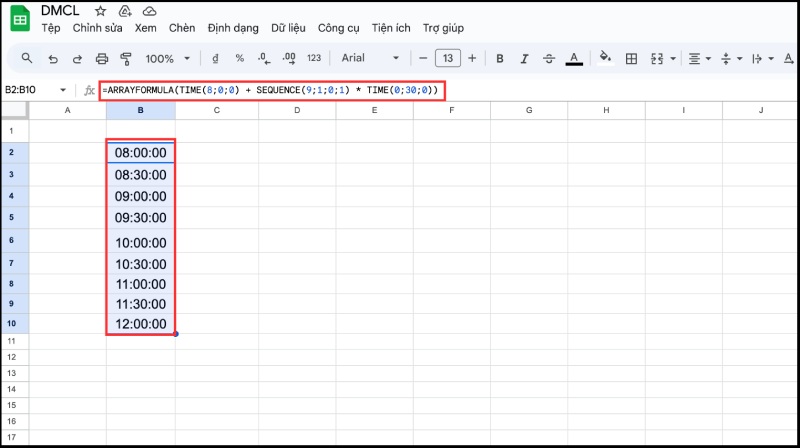Open the Chỉnh sửa menu
800x448 pixels.
(x=97, y=28)
